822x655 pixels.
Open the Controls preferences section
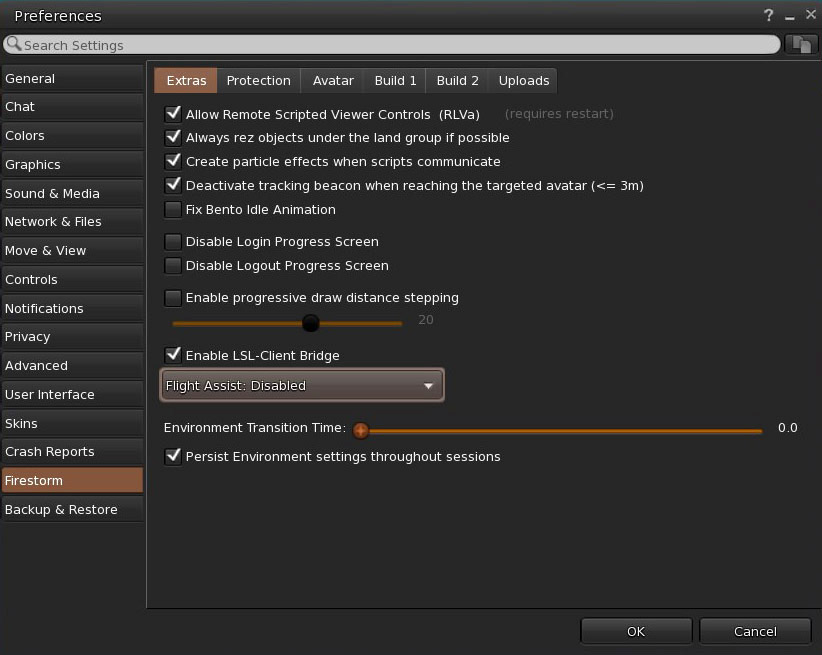(x=72, y=280)
